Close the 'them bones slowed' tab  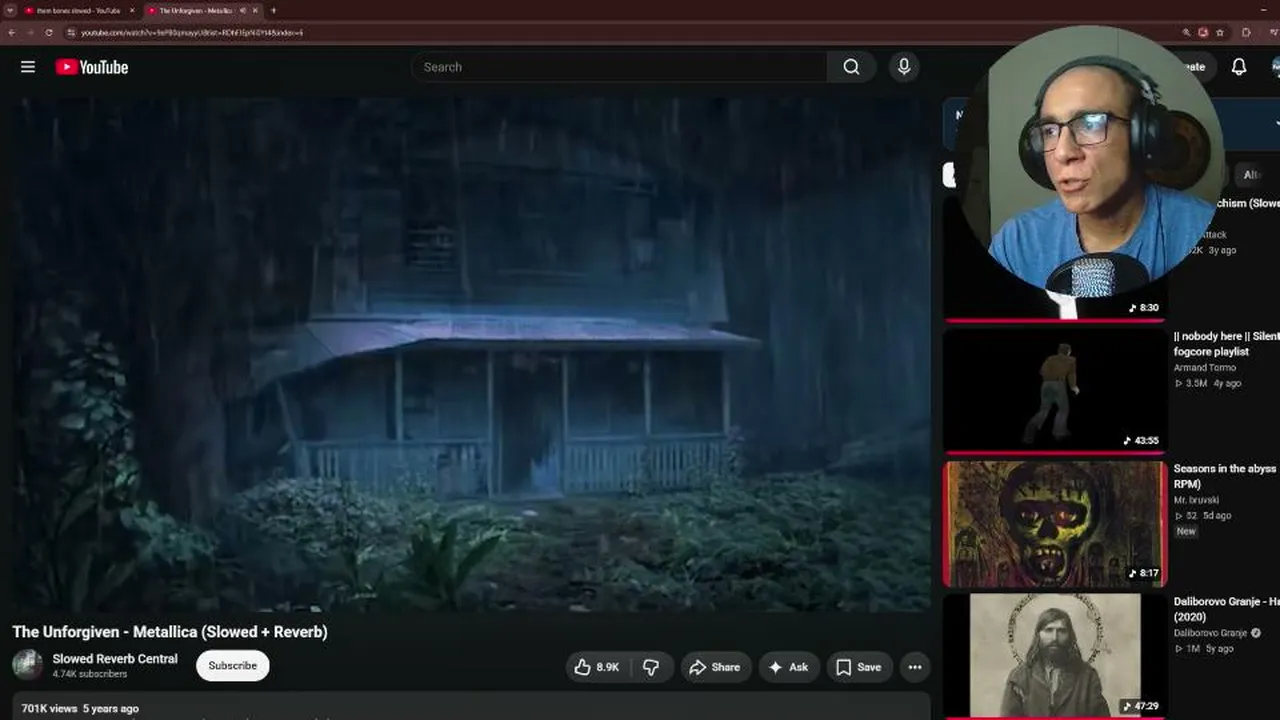[131, 10]
